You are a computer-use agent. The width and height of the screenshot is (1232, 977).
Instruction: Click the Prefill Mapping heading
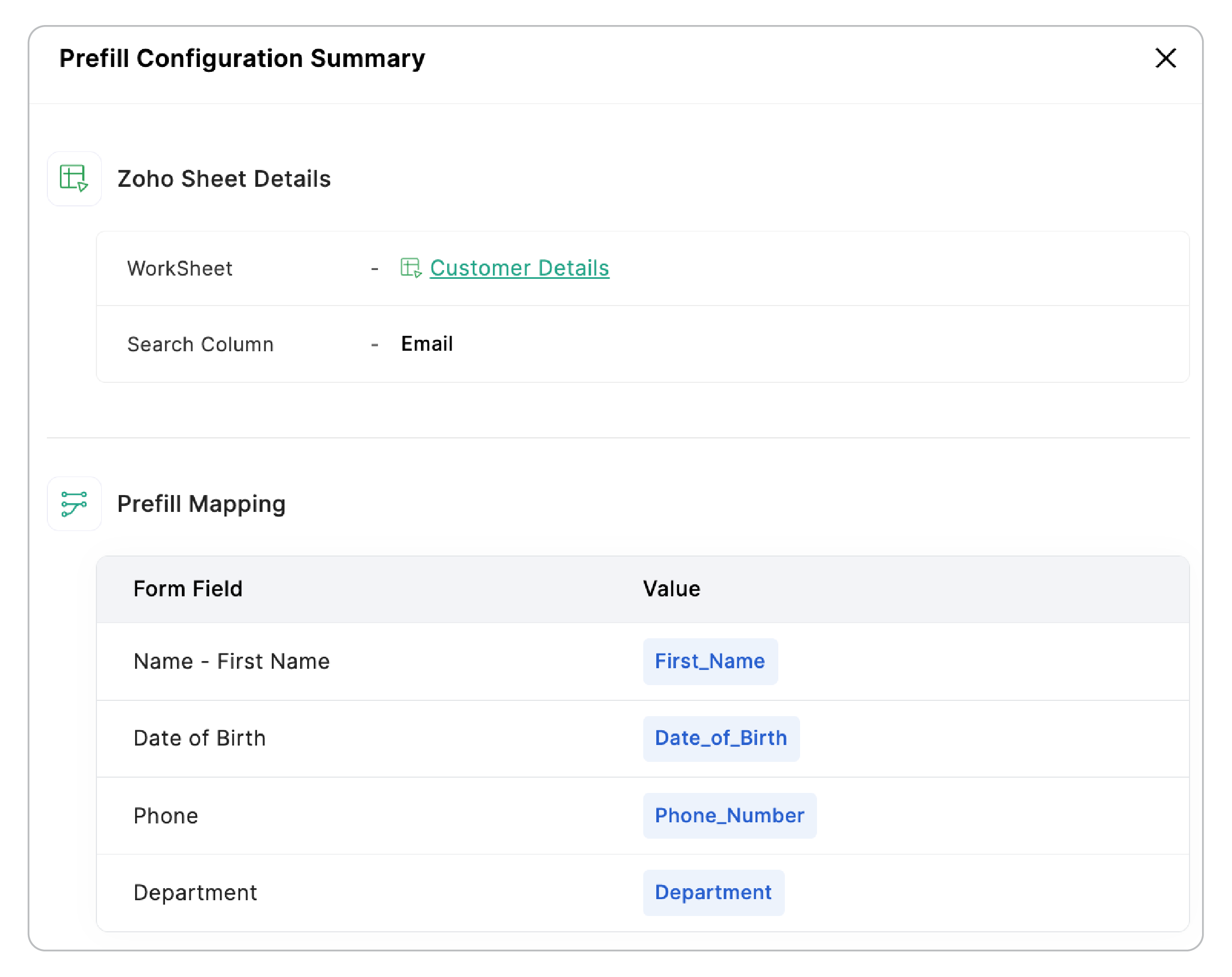point(201,504)
